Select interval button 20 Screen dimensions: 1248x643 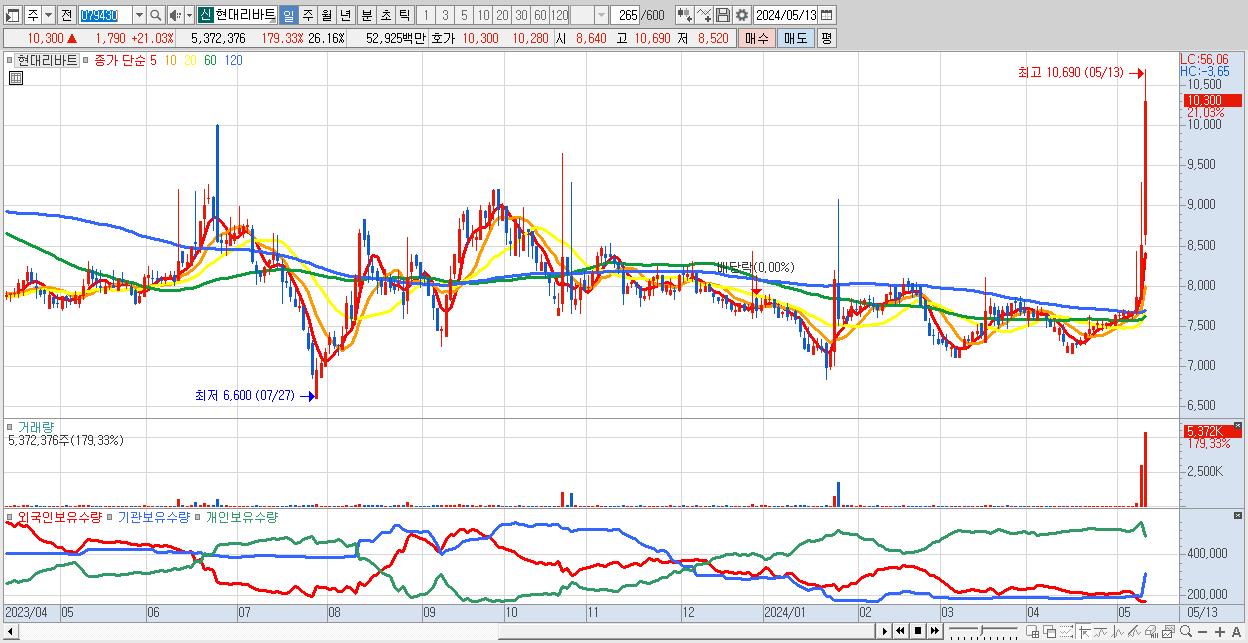point(502,15)
